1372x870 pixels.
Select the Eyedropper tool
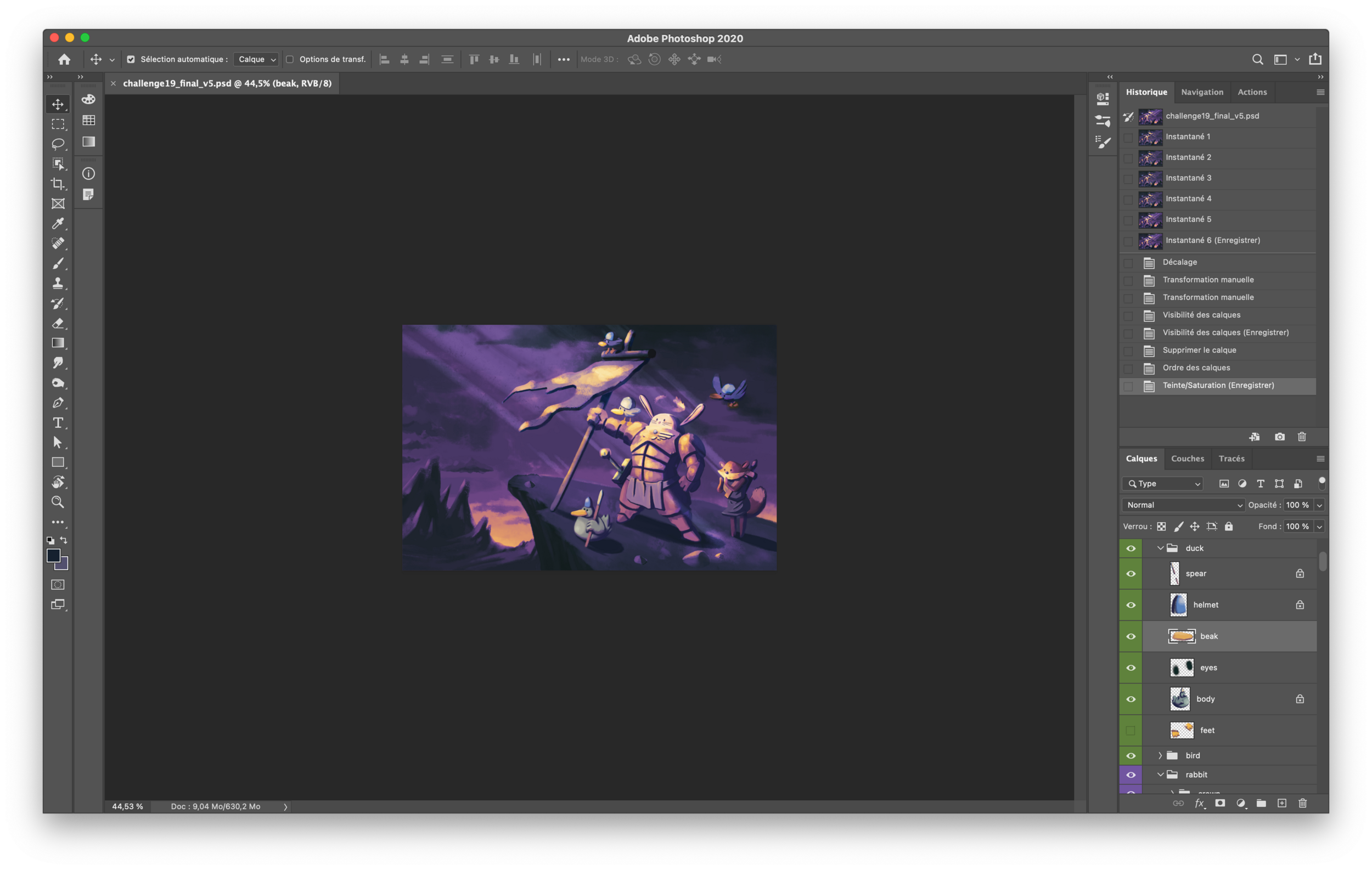pos(58,223)
